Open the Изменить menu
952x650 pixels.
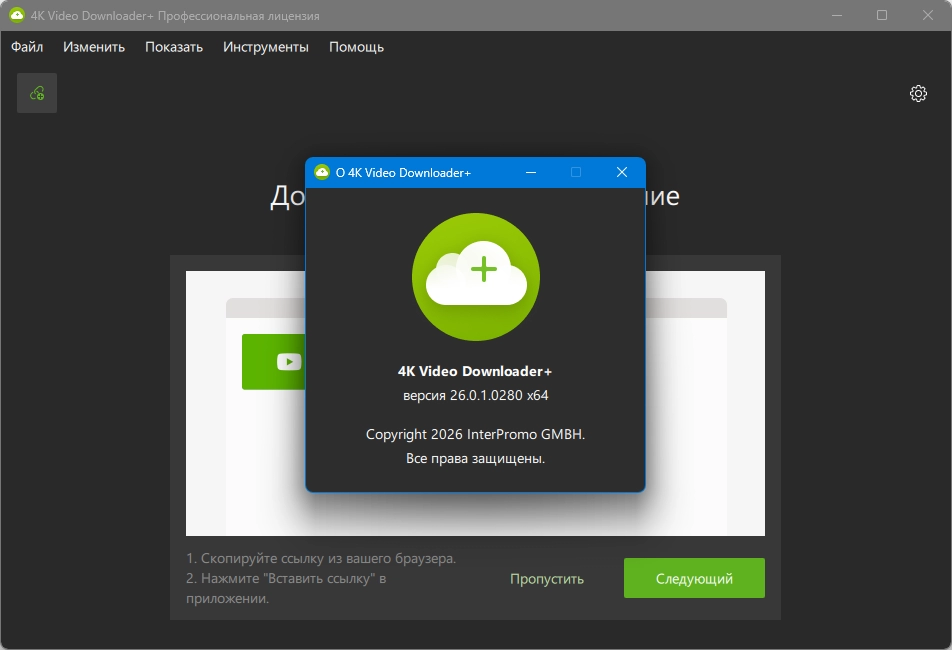click(94, 47)
